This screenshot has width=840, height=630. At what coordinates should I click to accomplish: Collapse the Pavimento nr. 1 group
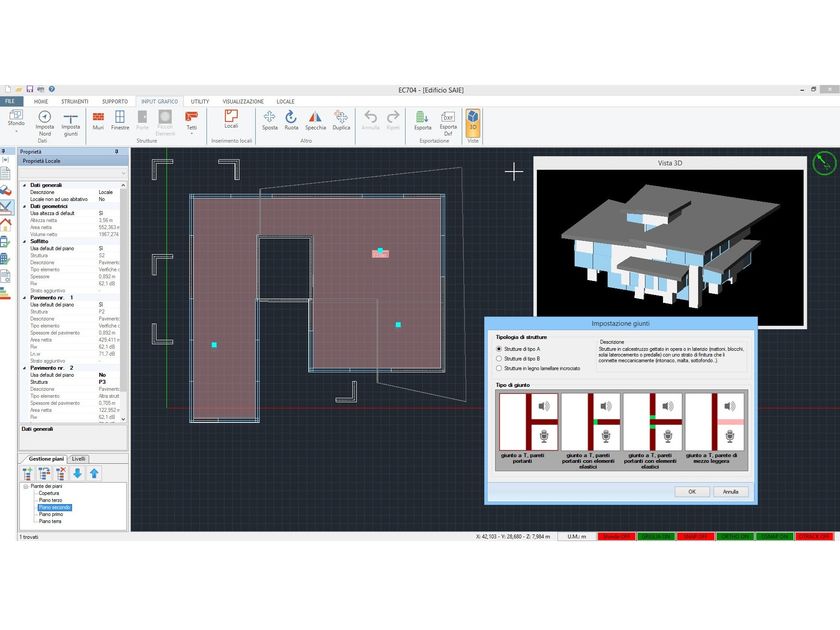click(x=25, y=297)
